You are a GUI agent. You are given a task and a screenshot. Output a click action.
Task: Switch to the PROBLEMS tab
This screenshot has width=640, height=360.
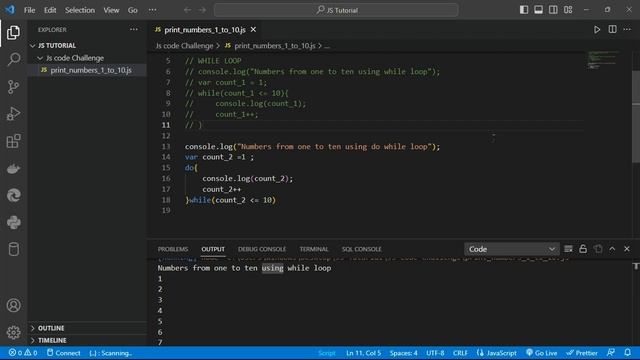pos(173,249)
